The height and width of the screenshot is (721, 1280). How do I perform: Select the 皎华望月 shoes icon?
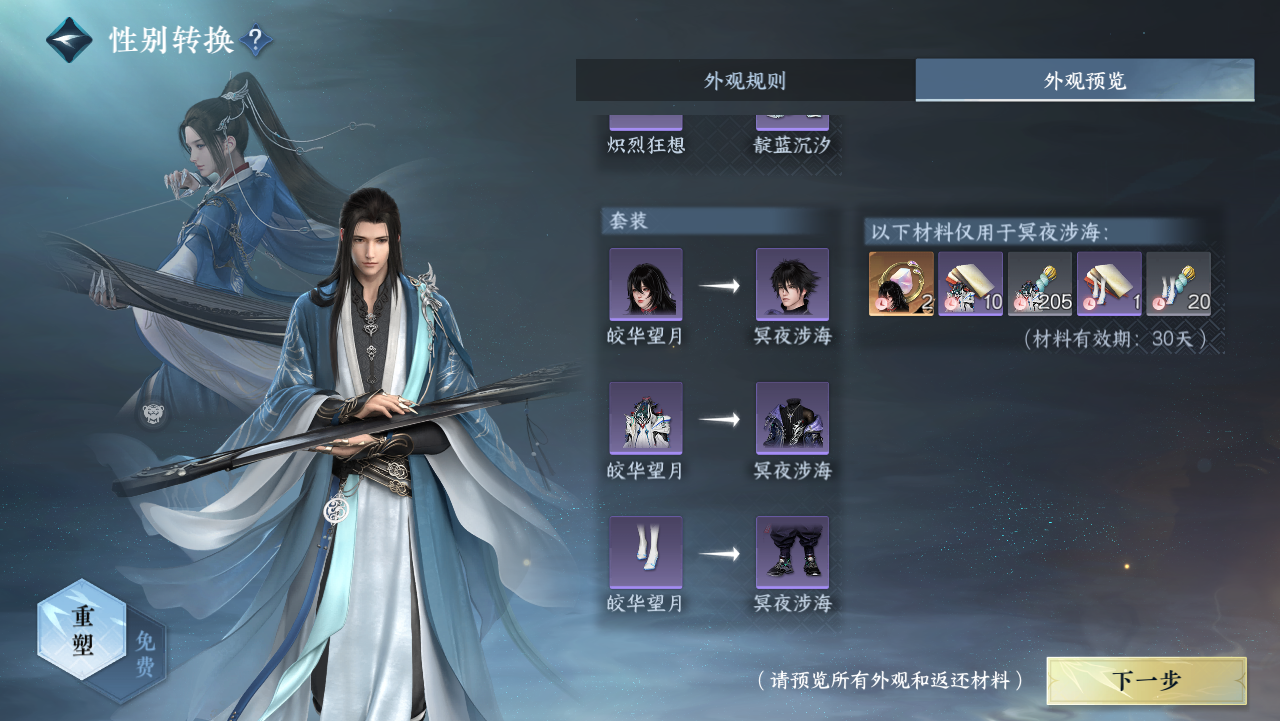pos(646,552)
